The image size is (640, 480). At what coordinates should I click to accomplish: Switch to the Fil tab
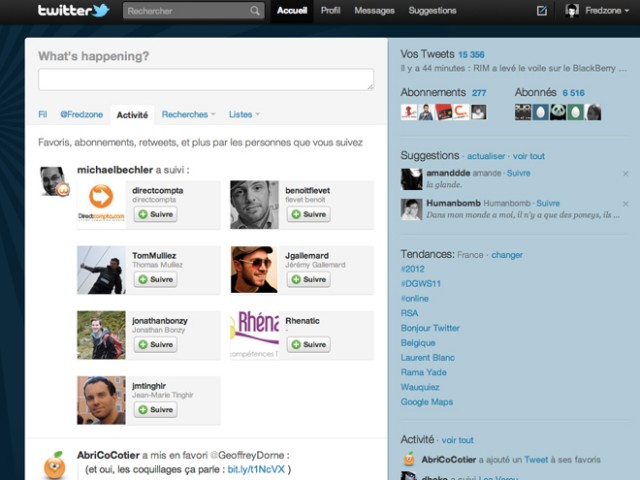pyautogui.click(x=42, y=114)
